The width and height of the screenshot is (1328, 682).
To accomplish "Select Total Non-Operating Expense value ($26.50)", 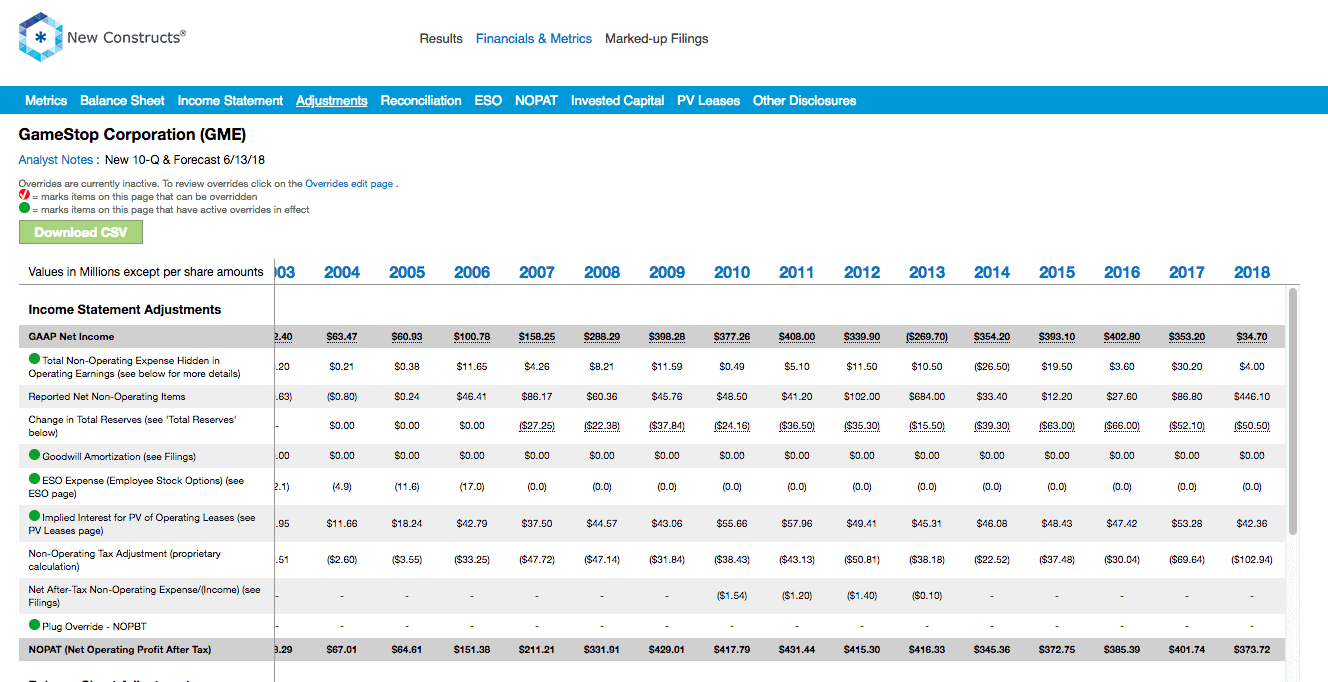I will pyautogui.click(x=992, y=367).
